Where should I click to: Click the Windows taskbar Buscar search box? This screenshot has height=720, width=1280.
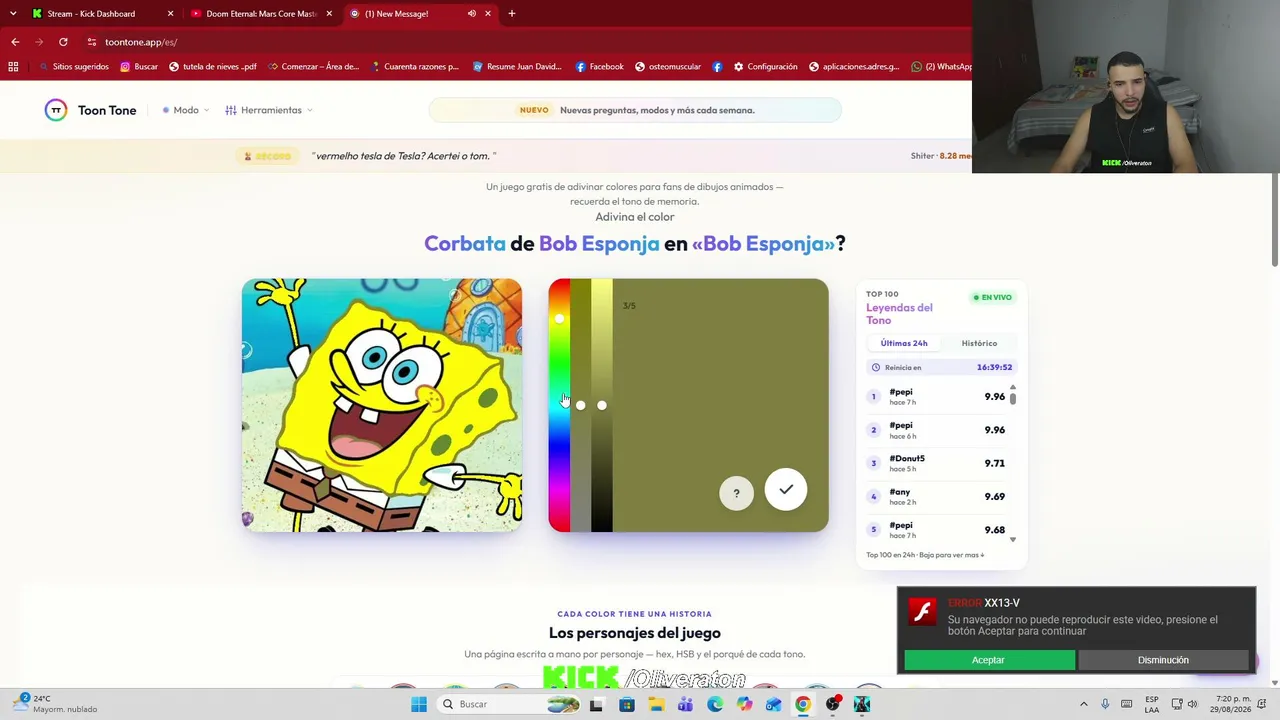pyautogui.click(x=509, y=704)
